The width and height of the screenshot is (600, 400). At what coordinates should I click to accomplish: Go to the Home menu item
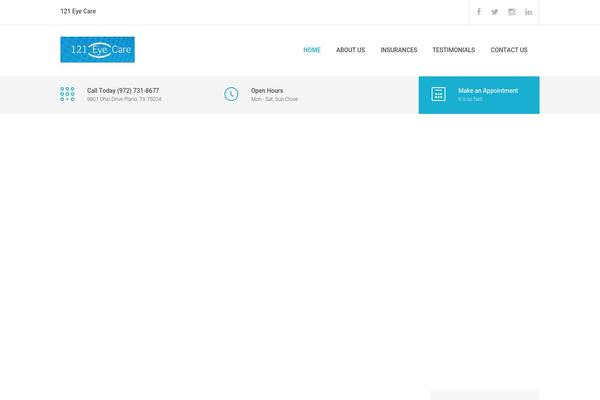tap(312, 50)
